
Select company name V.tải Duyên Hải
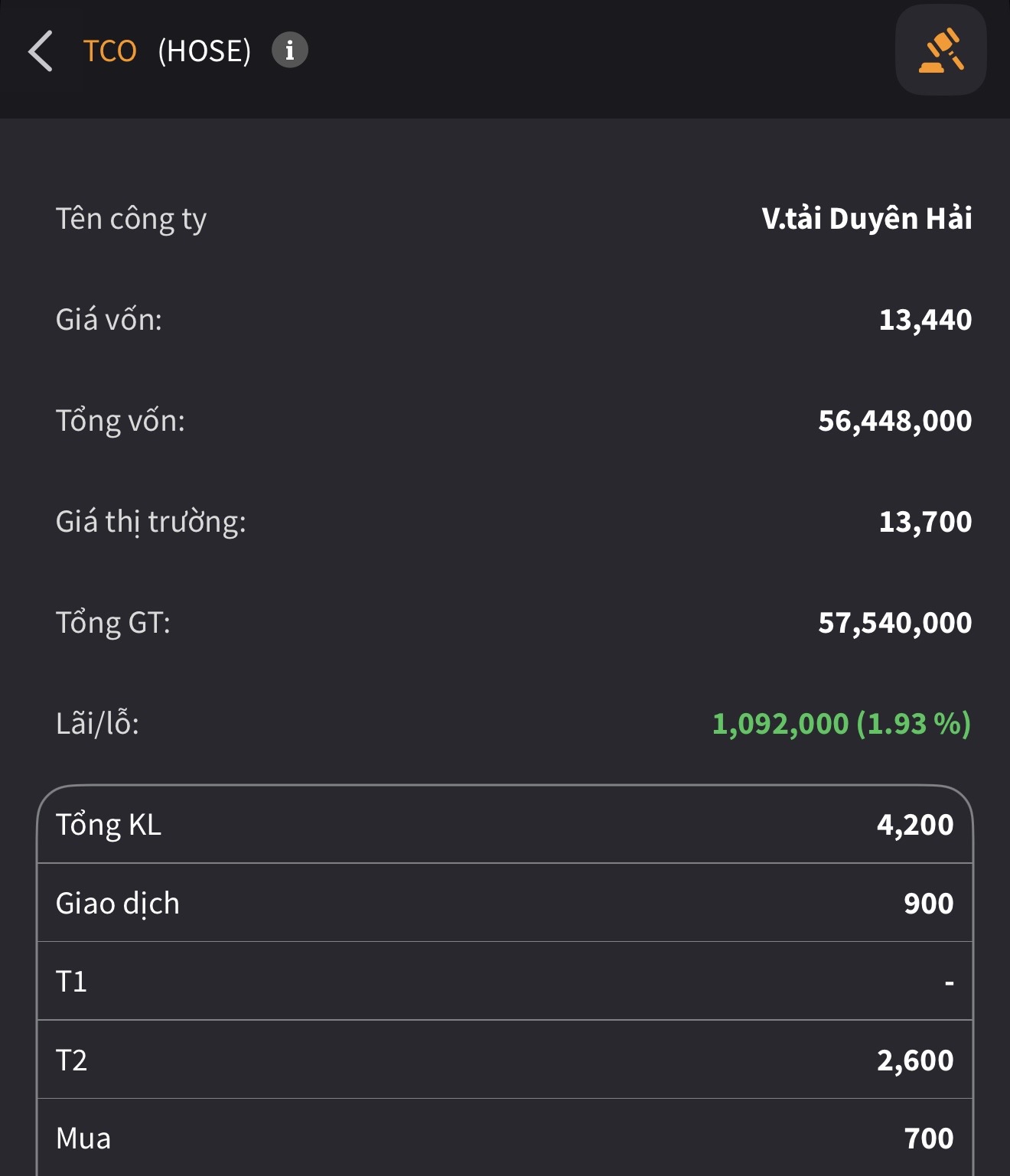(866, 219)
